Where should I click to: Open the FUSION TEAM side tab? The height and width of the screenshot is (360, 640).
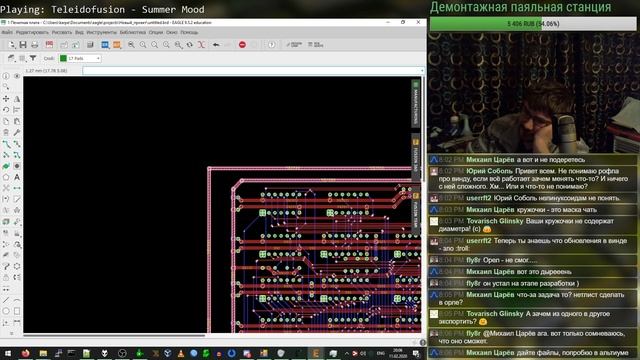416,211
